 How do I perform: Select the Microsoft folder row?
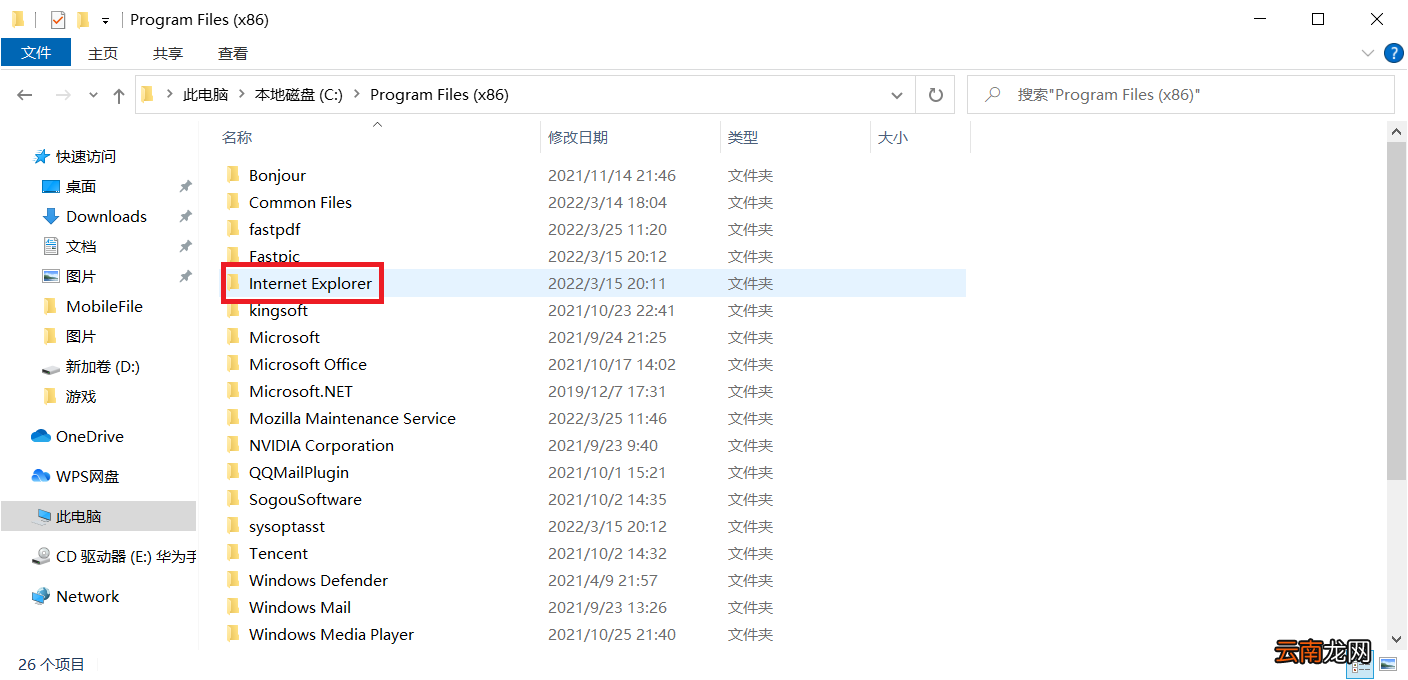tap(593, 337)
